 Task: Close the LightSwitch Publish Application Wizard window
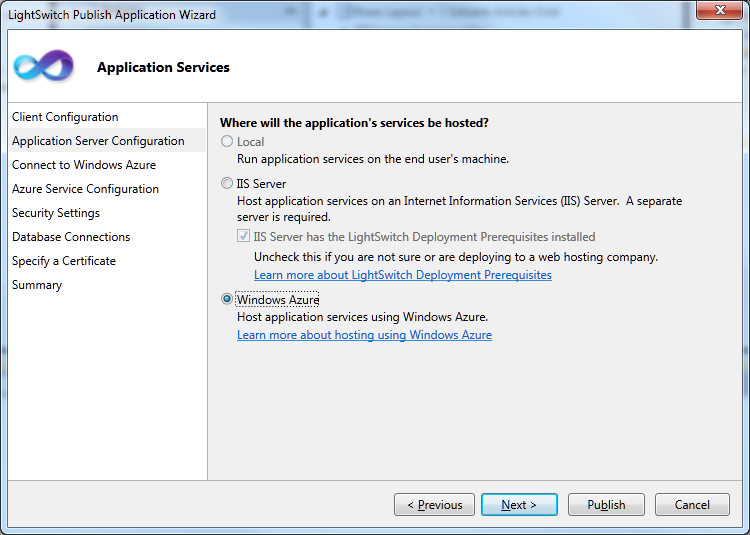pyautogui.click(x=720, y=10)
